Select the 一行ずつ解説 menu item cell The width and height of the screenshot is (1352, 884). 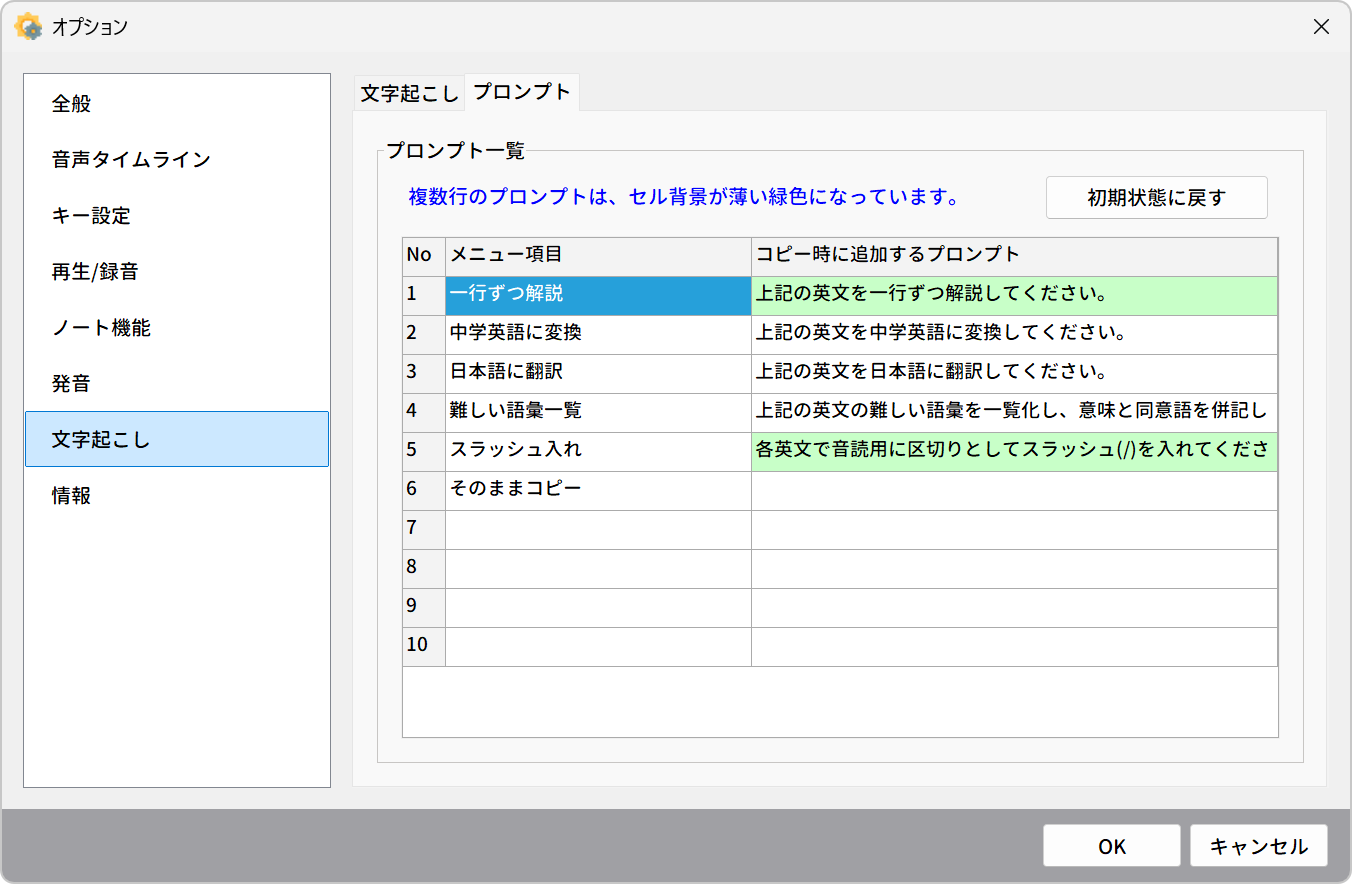[598, 295]
